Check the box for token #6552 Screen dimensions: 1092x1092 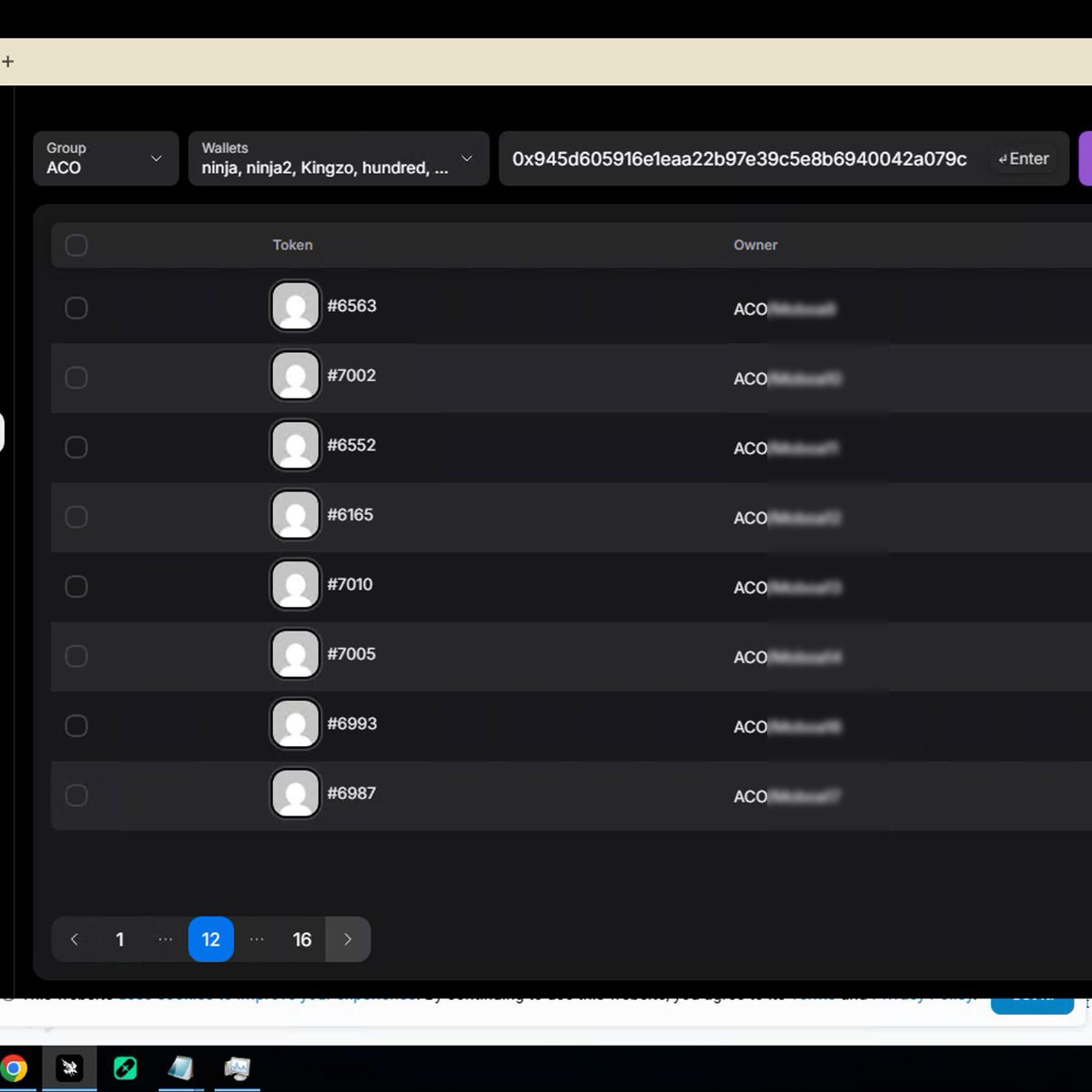pos(76,447)
